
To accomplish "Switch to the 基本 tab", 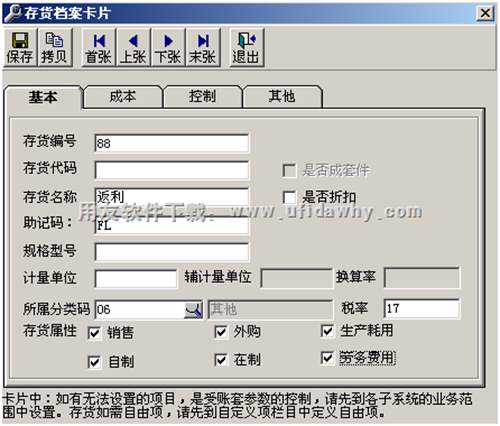I will pyautogui.click(x=43, y=97).
